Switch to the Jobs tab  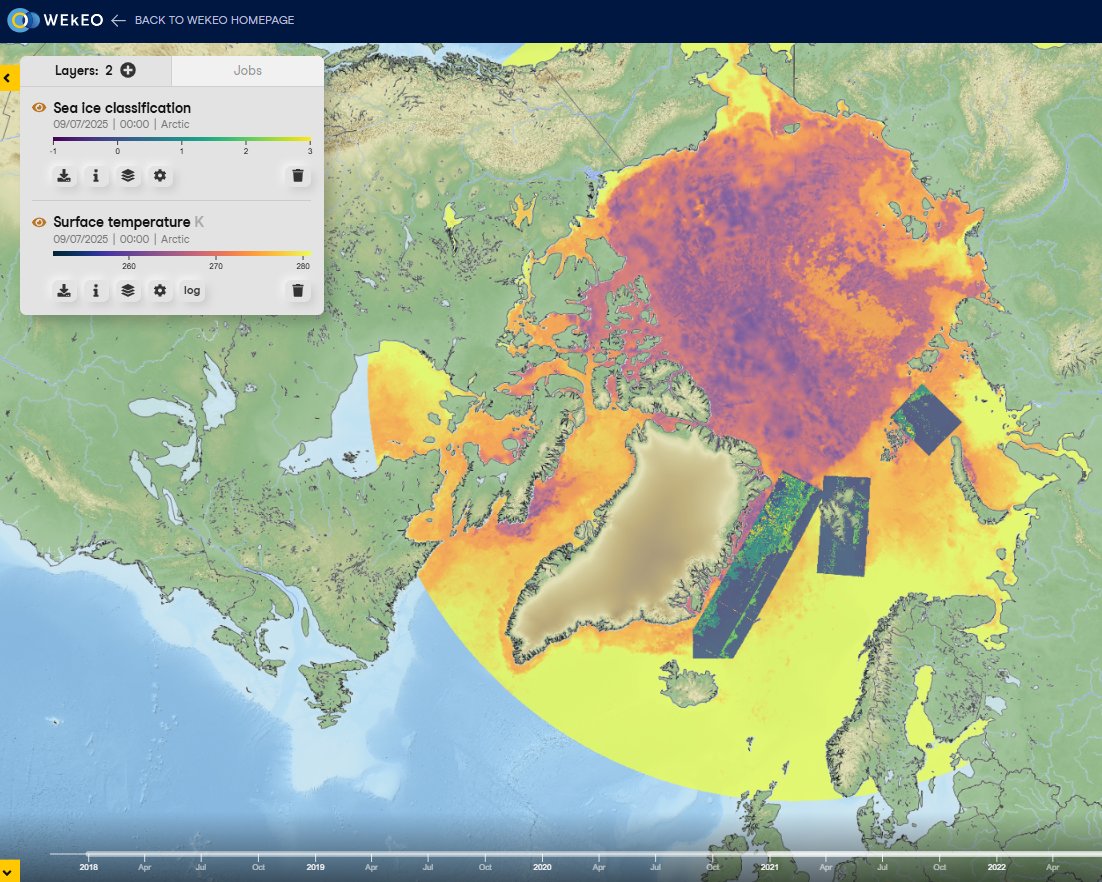(x=246, y=71)
